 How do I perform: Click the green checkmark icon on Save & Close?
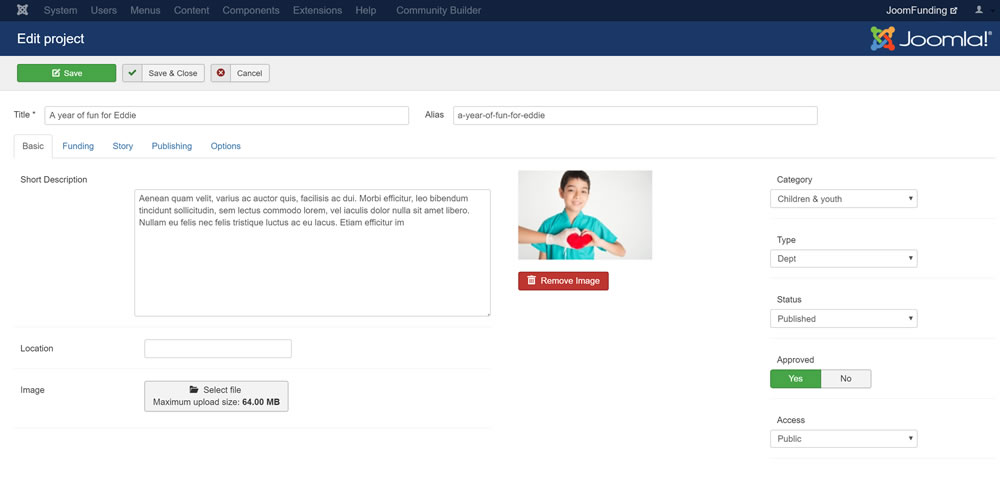[x=132, y=73]
